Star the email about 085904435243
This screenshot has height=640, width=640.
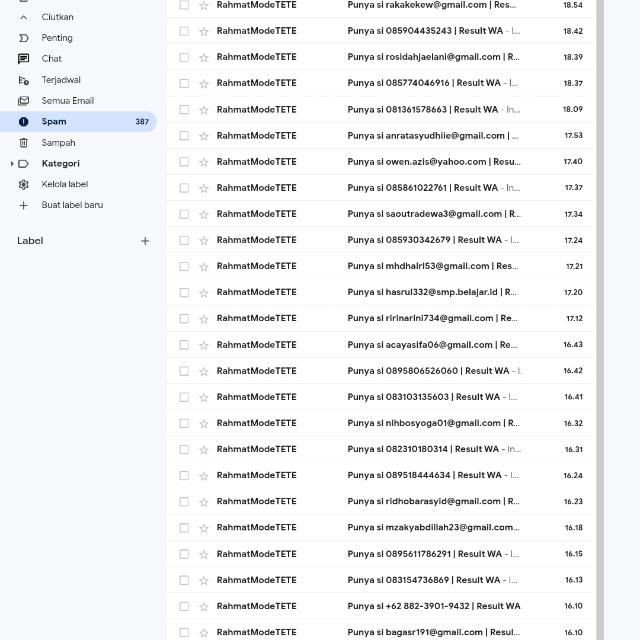click(204, 31)
